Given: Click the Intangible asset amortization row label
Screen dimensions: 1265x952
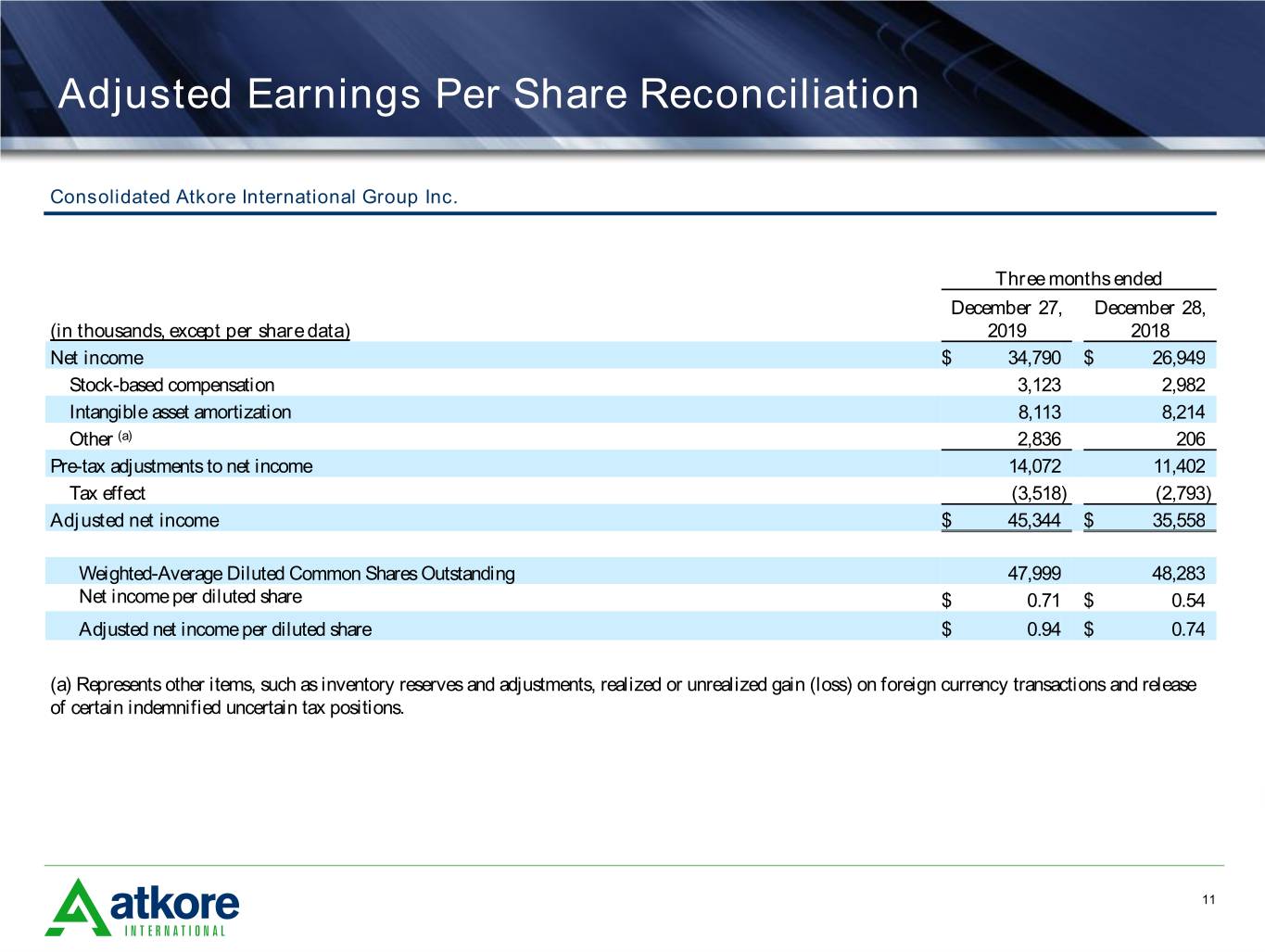Looking at the screenshot, I should 180,412.
